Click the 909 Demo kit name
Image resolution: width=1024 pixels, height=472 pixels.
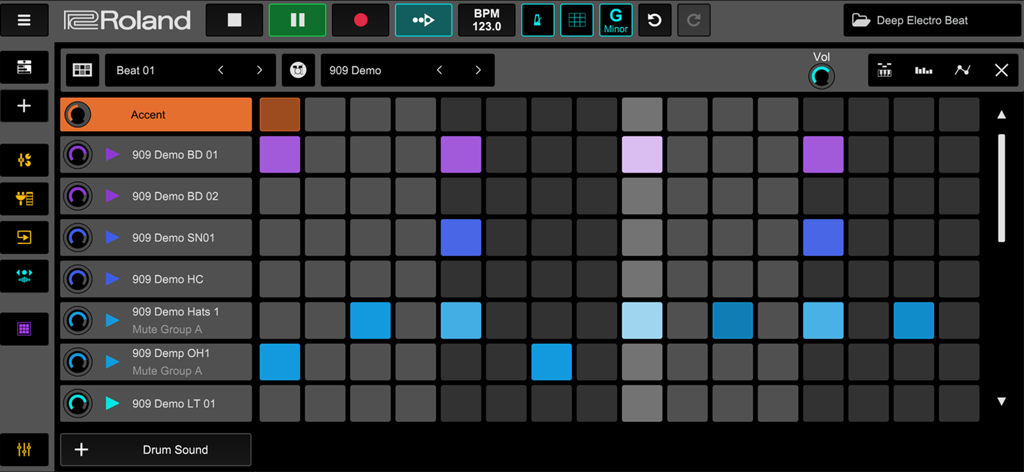click(355, 71)
